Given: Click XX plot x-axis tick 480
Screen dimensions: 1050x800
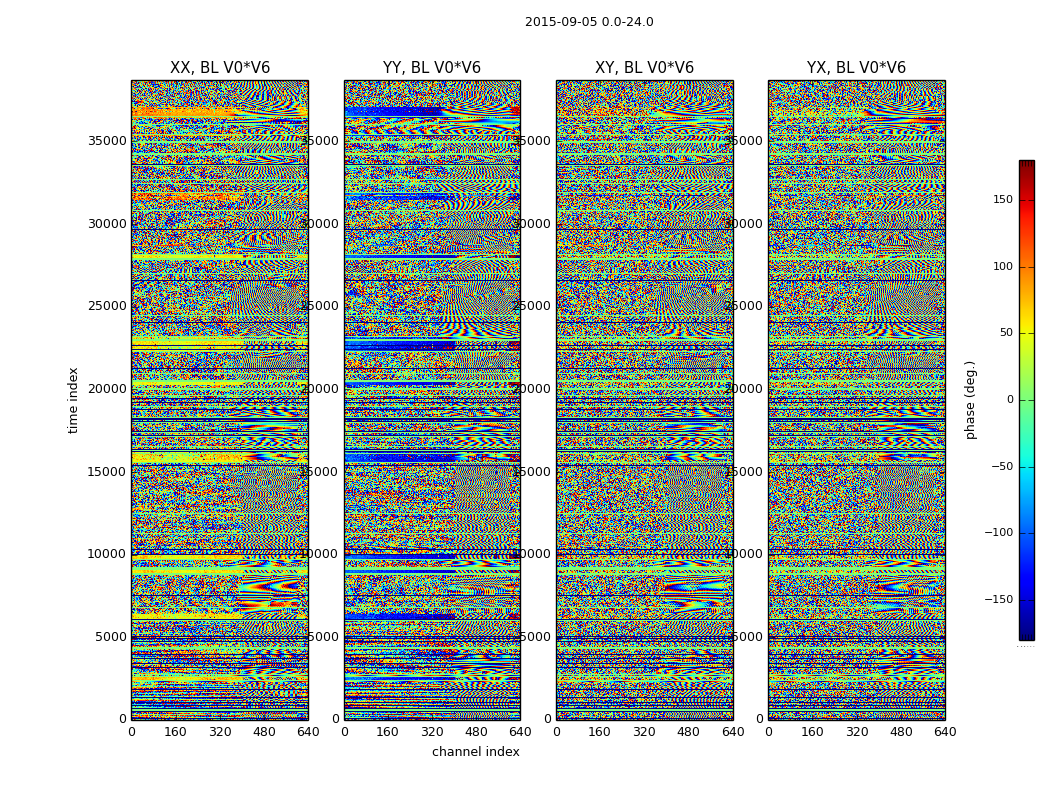Looking at the screenshot, I should click(x=264, y=732).
